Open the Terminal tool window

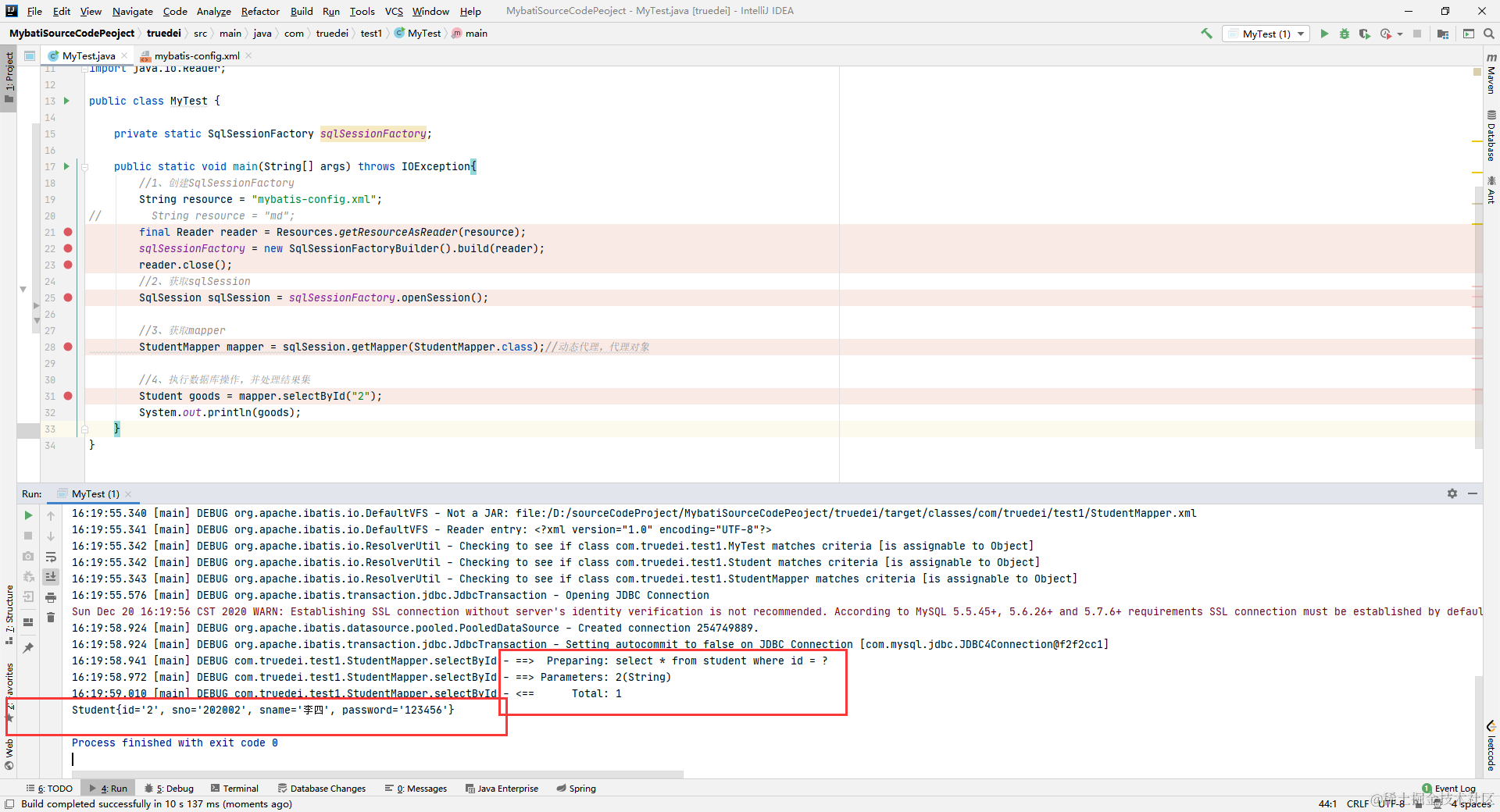pyautogui.click(x=234, y=789)
